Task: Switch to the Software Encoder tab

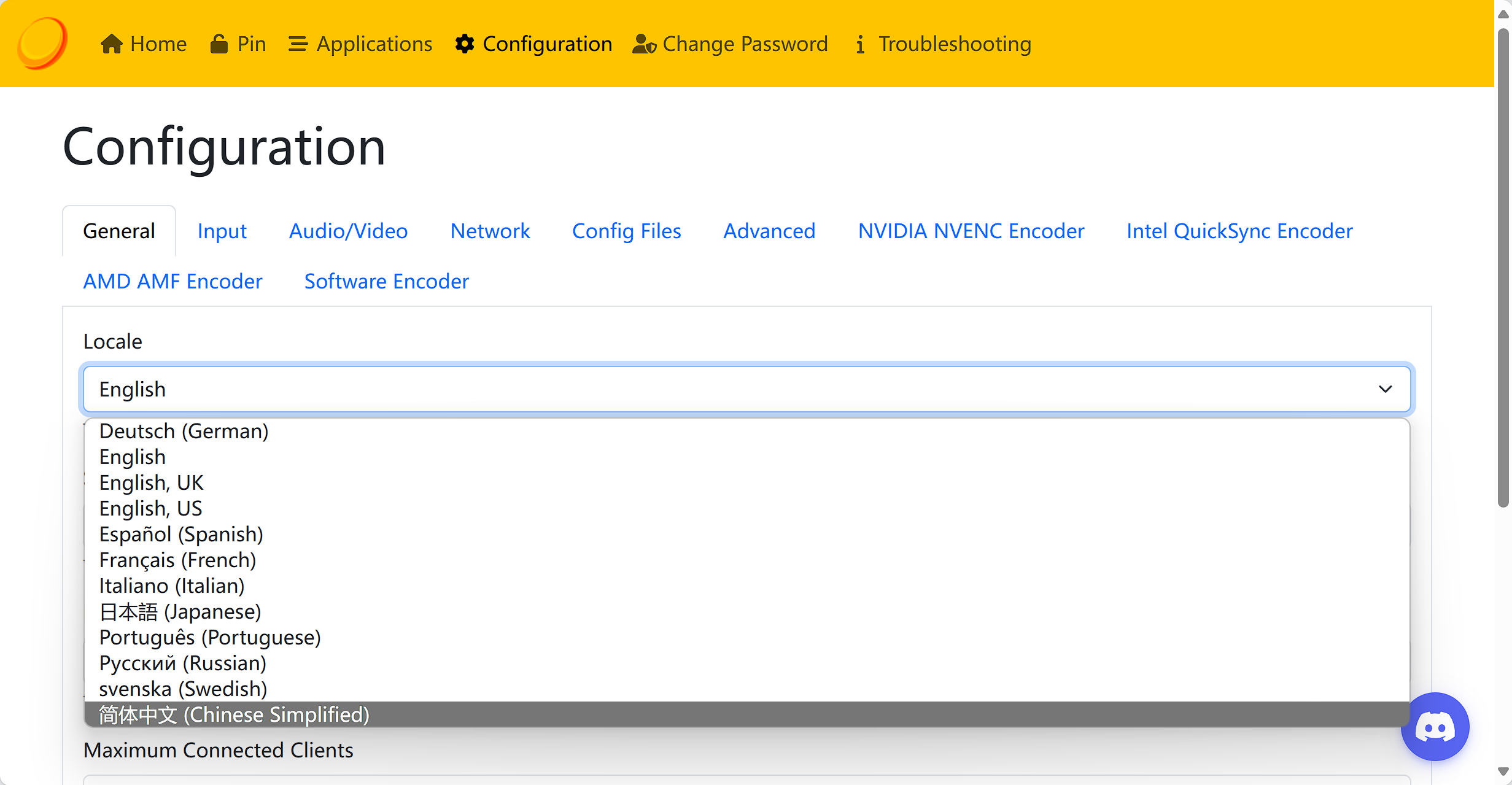Action: (386, 282)
